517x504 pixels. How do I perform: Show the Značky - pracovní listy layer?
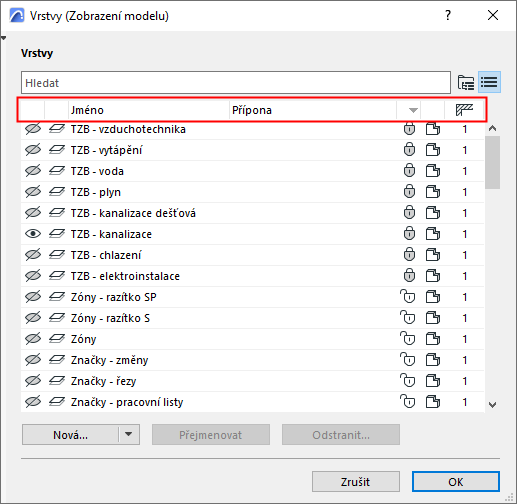click(x=33, y=402)
